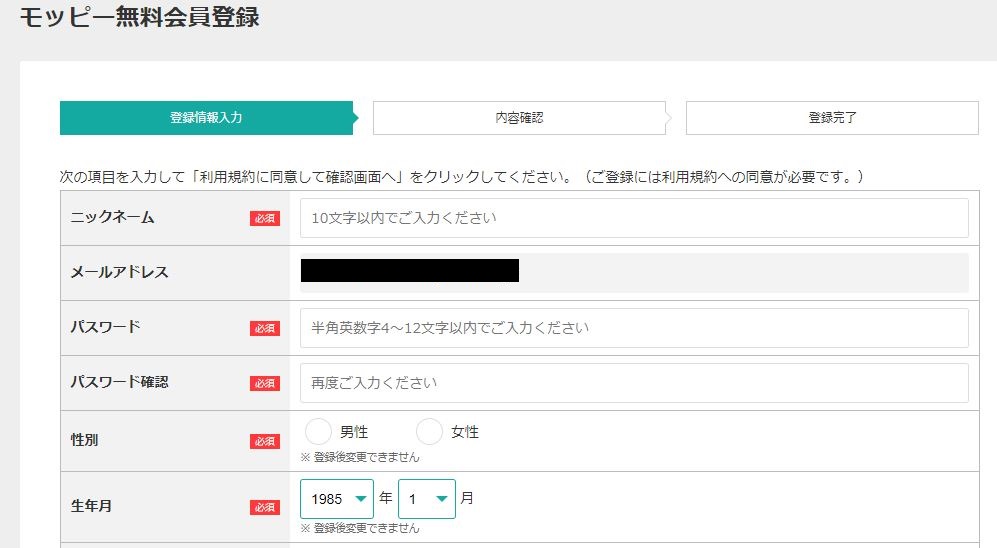This screenshot has width=997, height=548.
Task: Click the 必須 badge beside 生年月
Action: 265,507
